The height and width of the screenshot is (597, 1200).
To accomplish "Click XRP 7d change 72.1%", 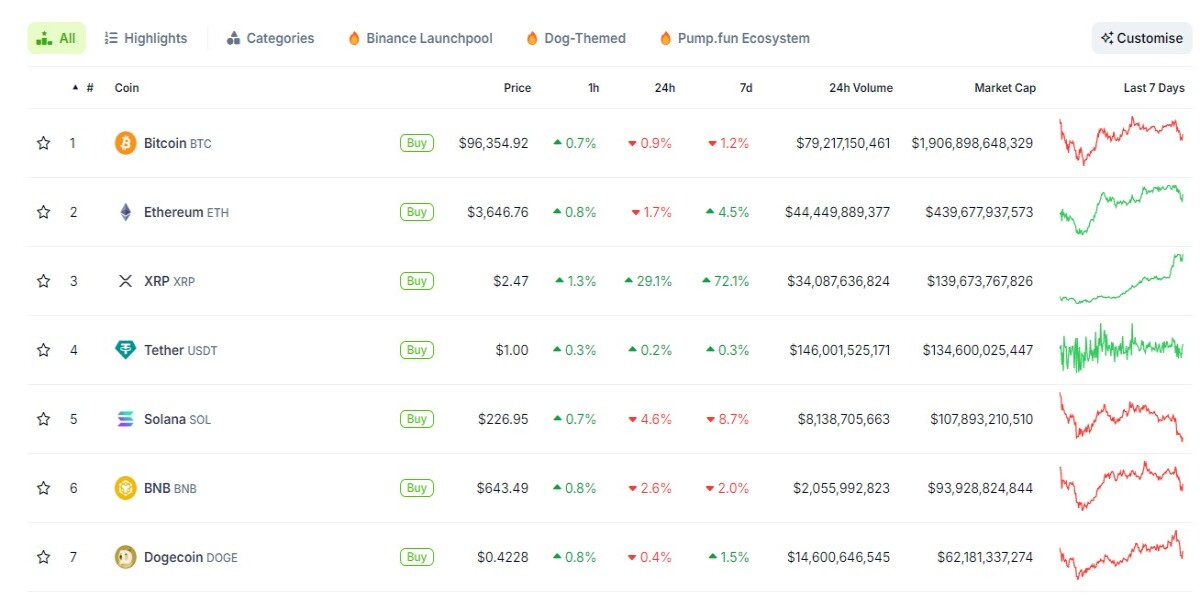I will [726, 281].
